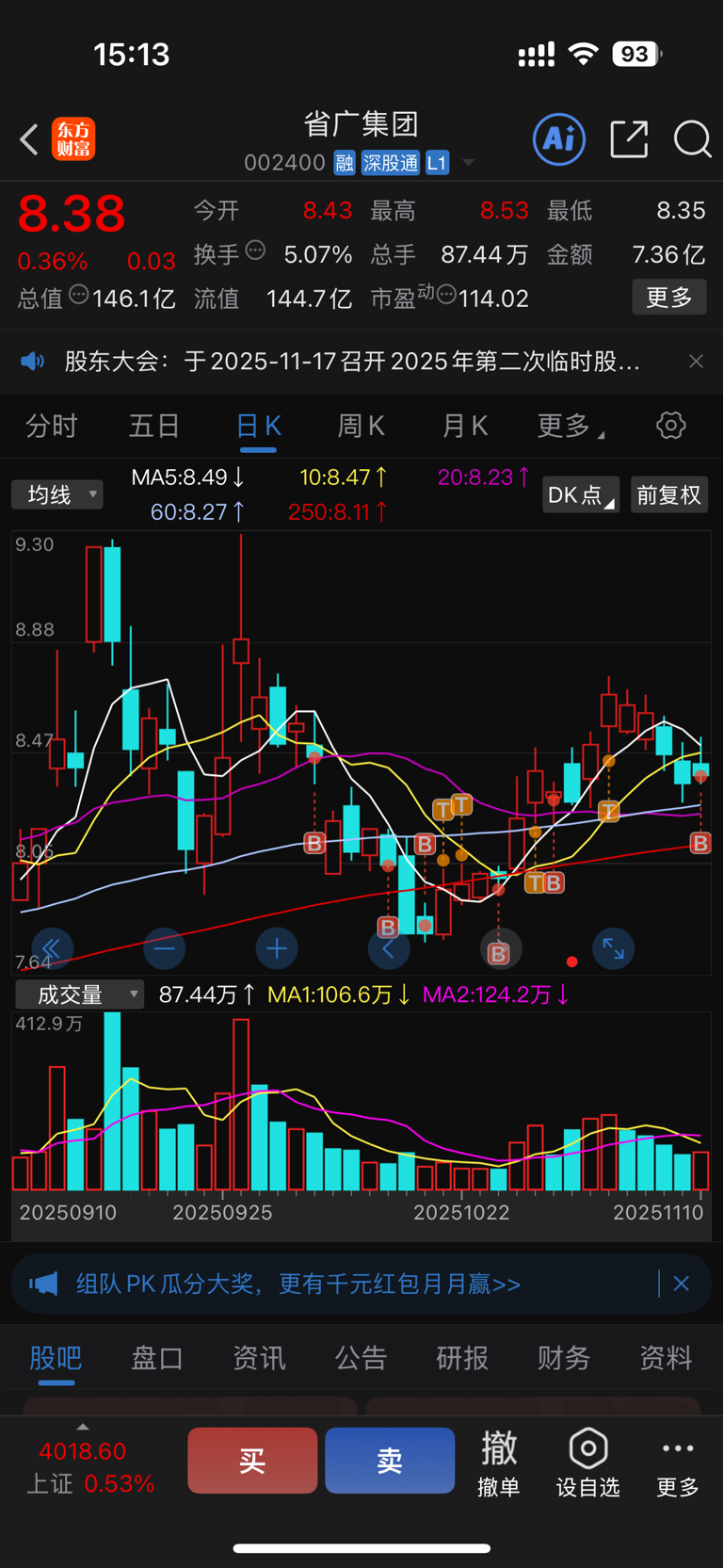724x1568 pixels.
Task: Switch to 资讯 tab
Action: (259, 1358)
